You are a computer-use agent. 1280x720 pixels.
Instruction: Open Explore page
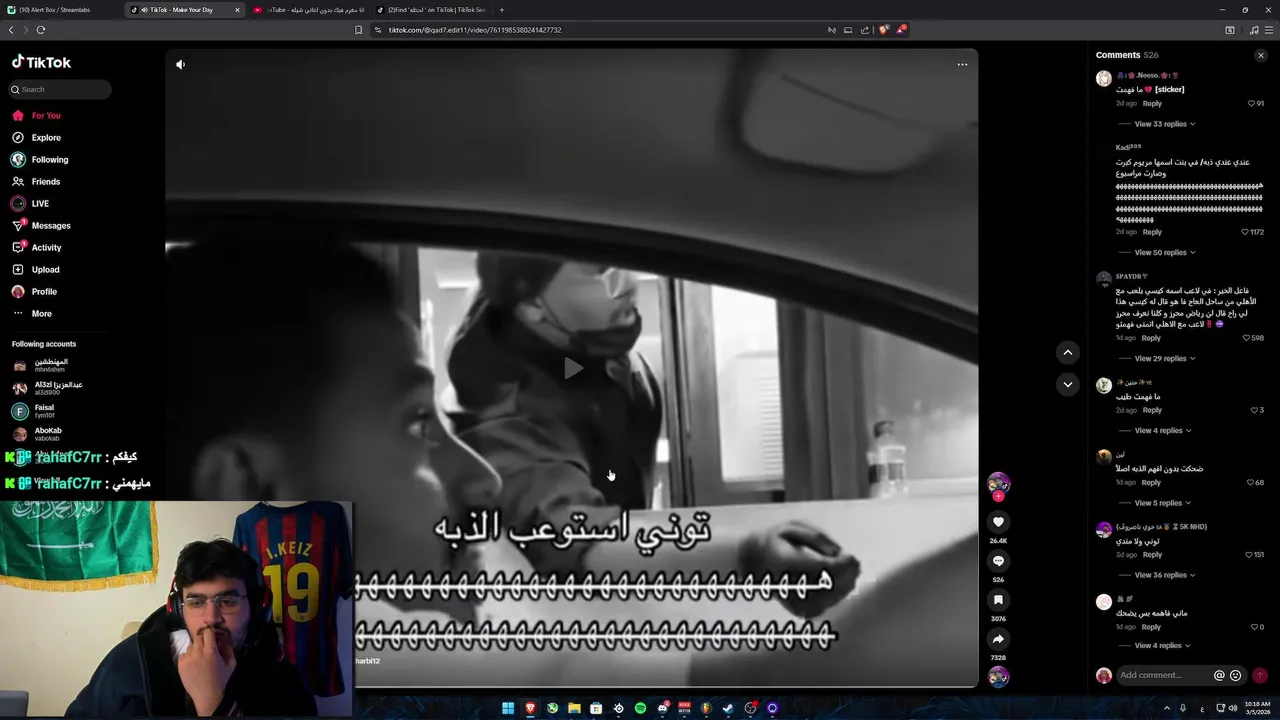[x=37, y=138]
